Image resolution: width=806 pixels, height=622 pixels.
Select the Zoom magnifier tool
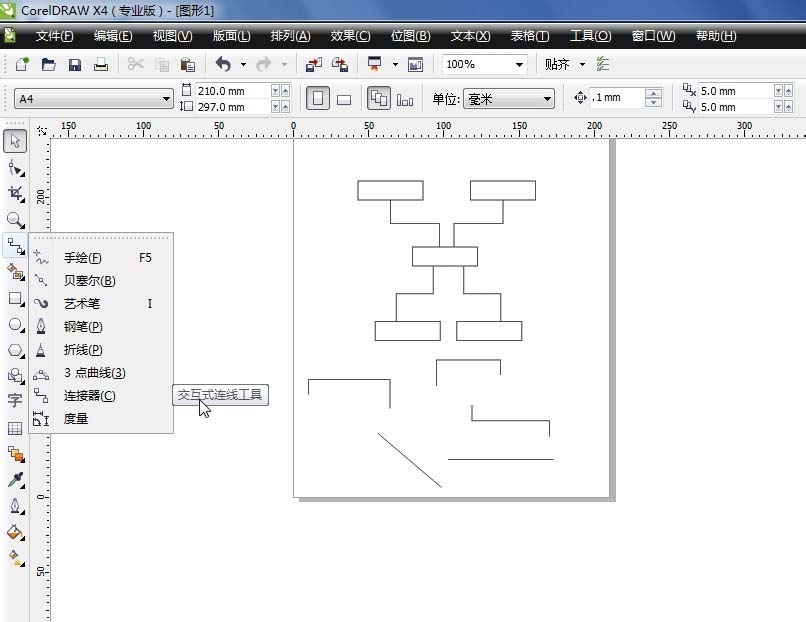(15, 220)
